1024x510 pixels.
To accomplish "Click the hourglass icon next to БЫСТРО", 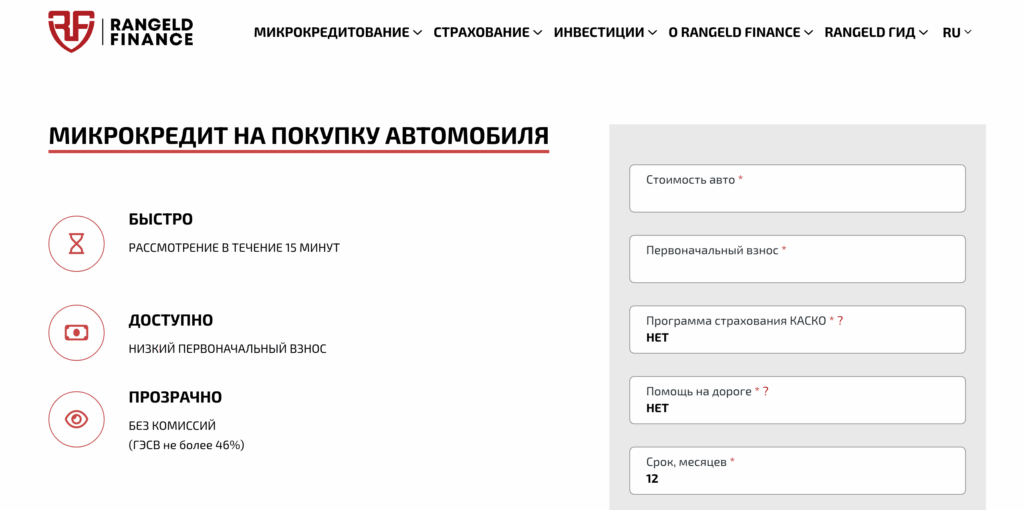I will [76, 243].
